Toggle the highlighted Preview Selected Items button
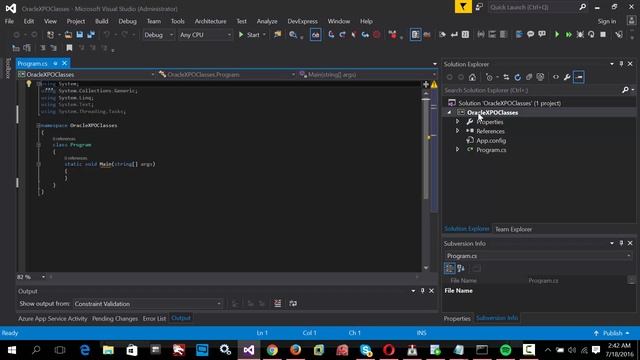Viewport: 640px width, 360px height. pos(578,77)
